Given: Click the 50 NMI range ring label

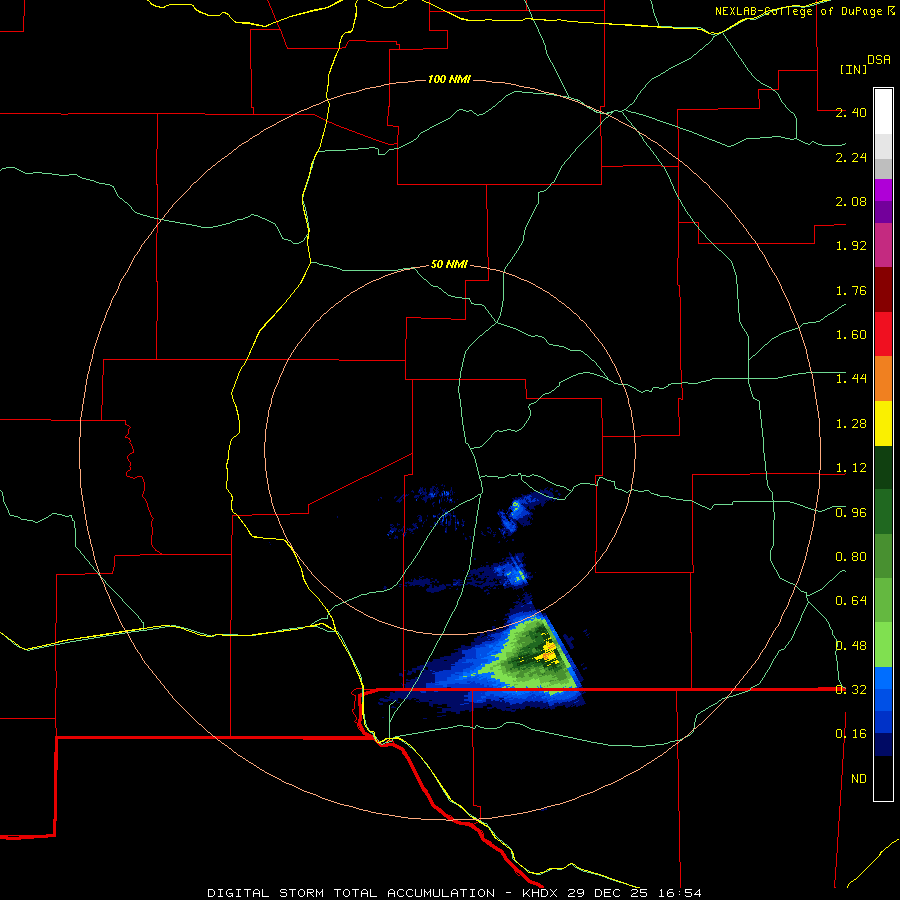Looking at the screenshot, I should coord(449,264).
